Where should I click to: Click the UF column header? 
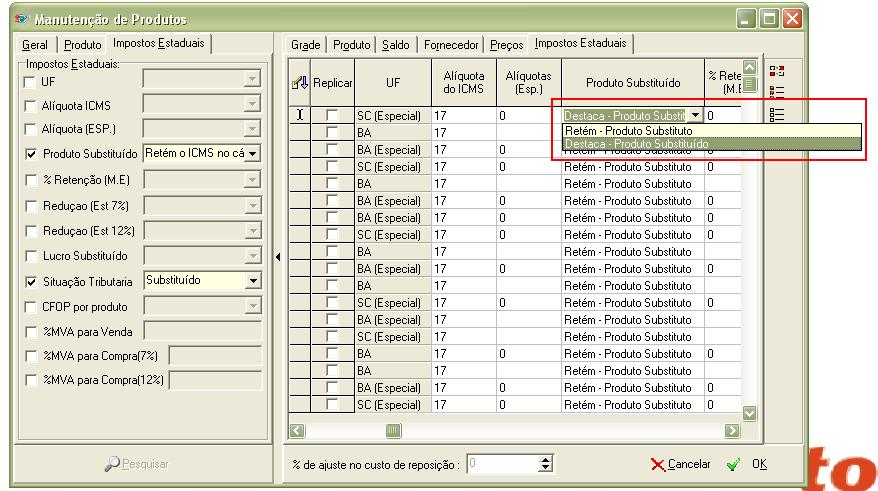point(393,83)
